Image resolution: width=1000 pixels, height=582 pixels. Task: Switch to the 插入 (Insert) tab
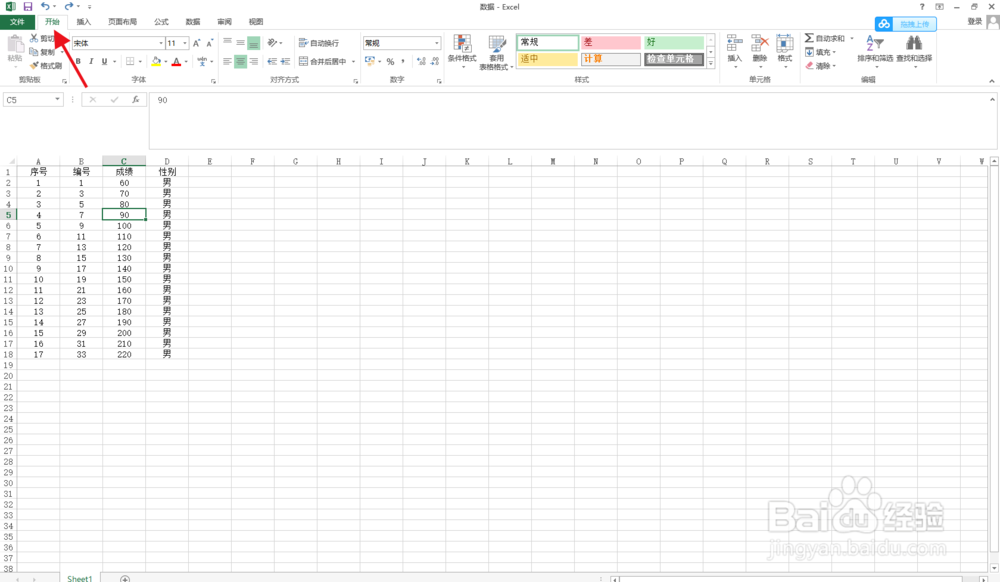[84, 22]
